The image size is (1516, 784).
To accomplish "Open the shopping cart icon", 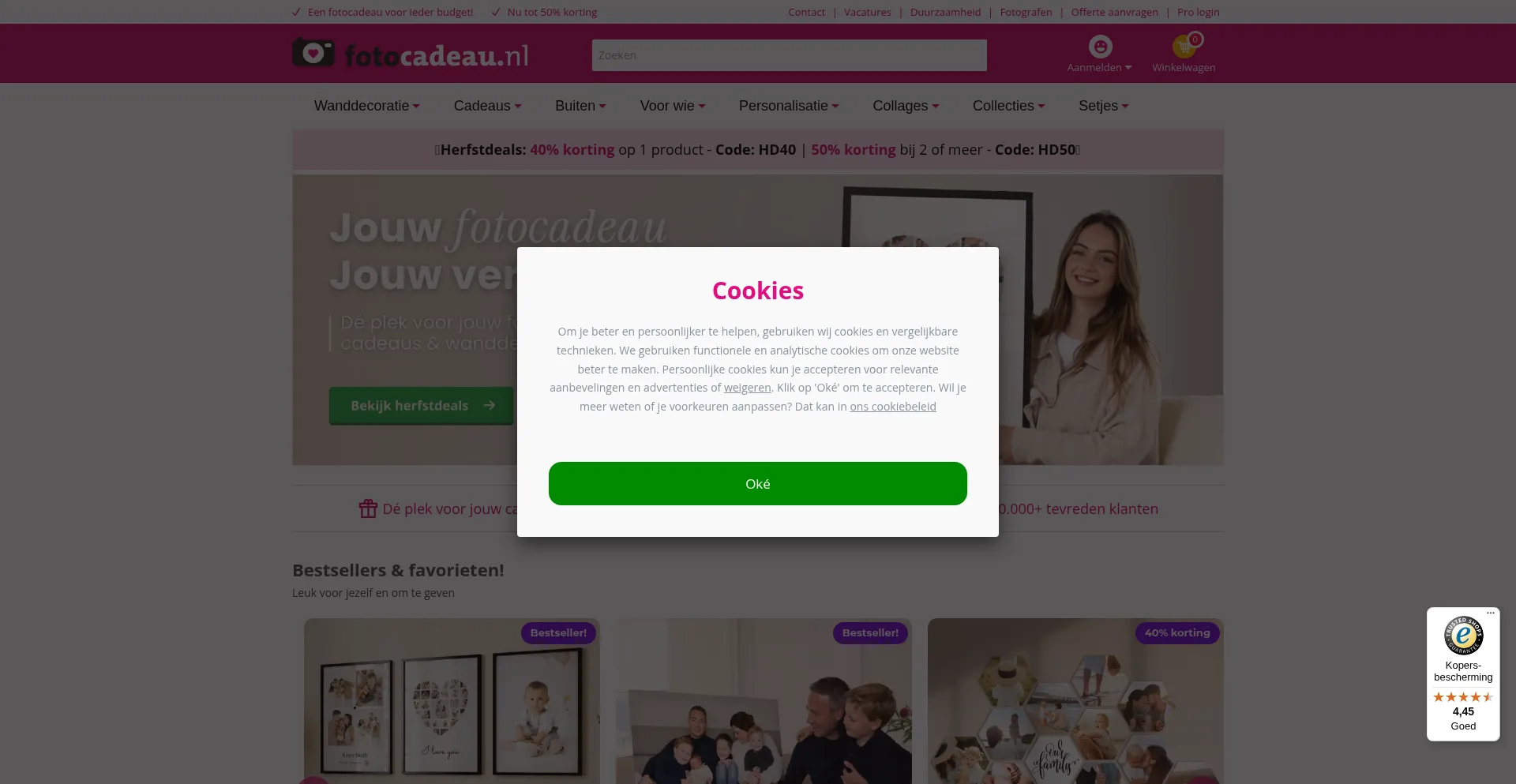I will coord(1184,47).
